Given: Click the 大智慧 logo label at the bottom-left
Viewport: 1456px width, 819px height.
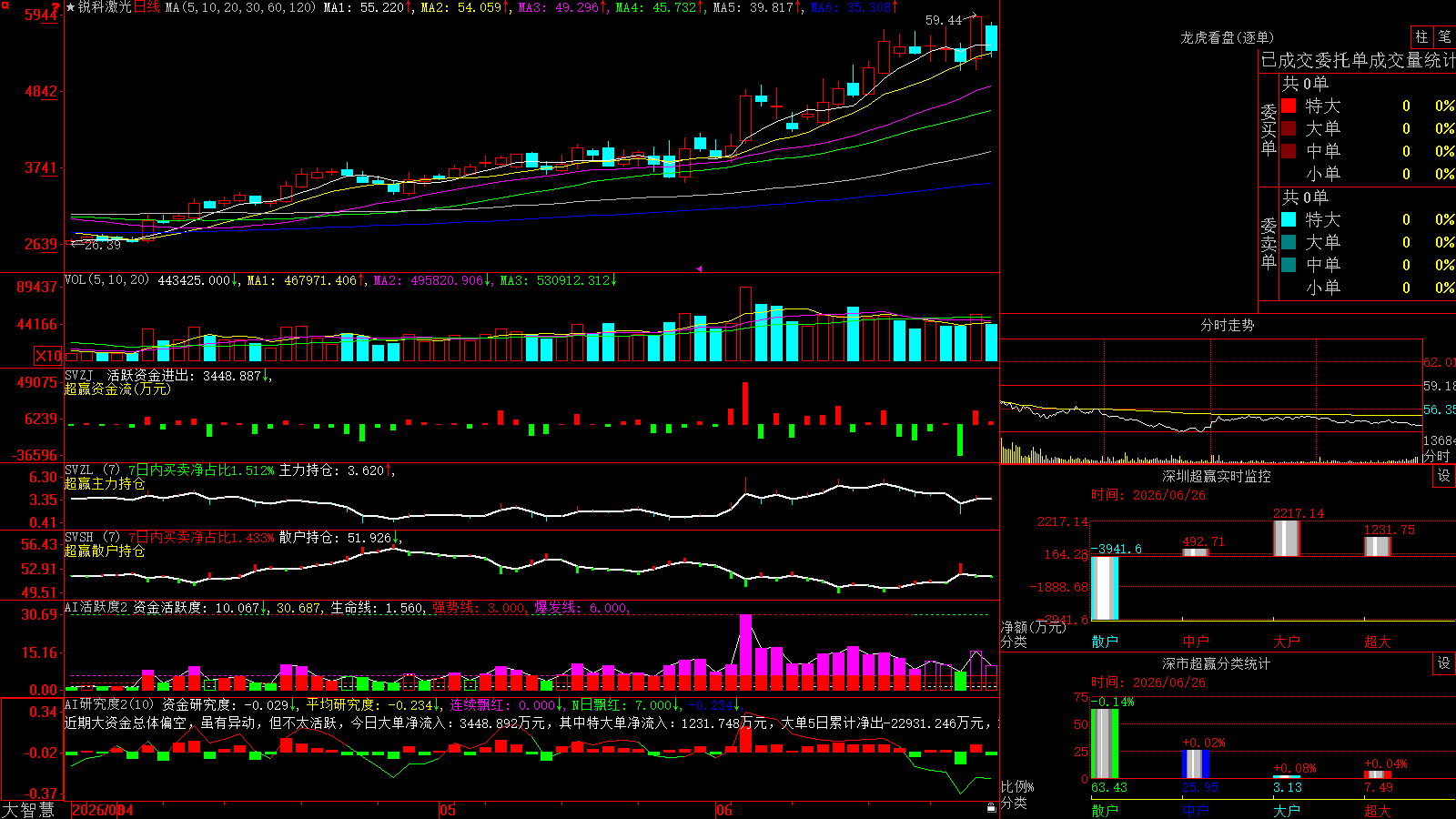Looking at the screenshot, I should (x=28, y=810).
